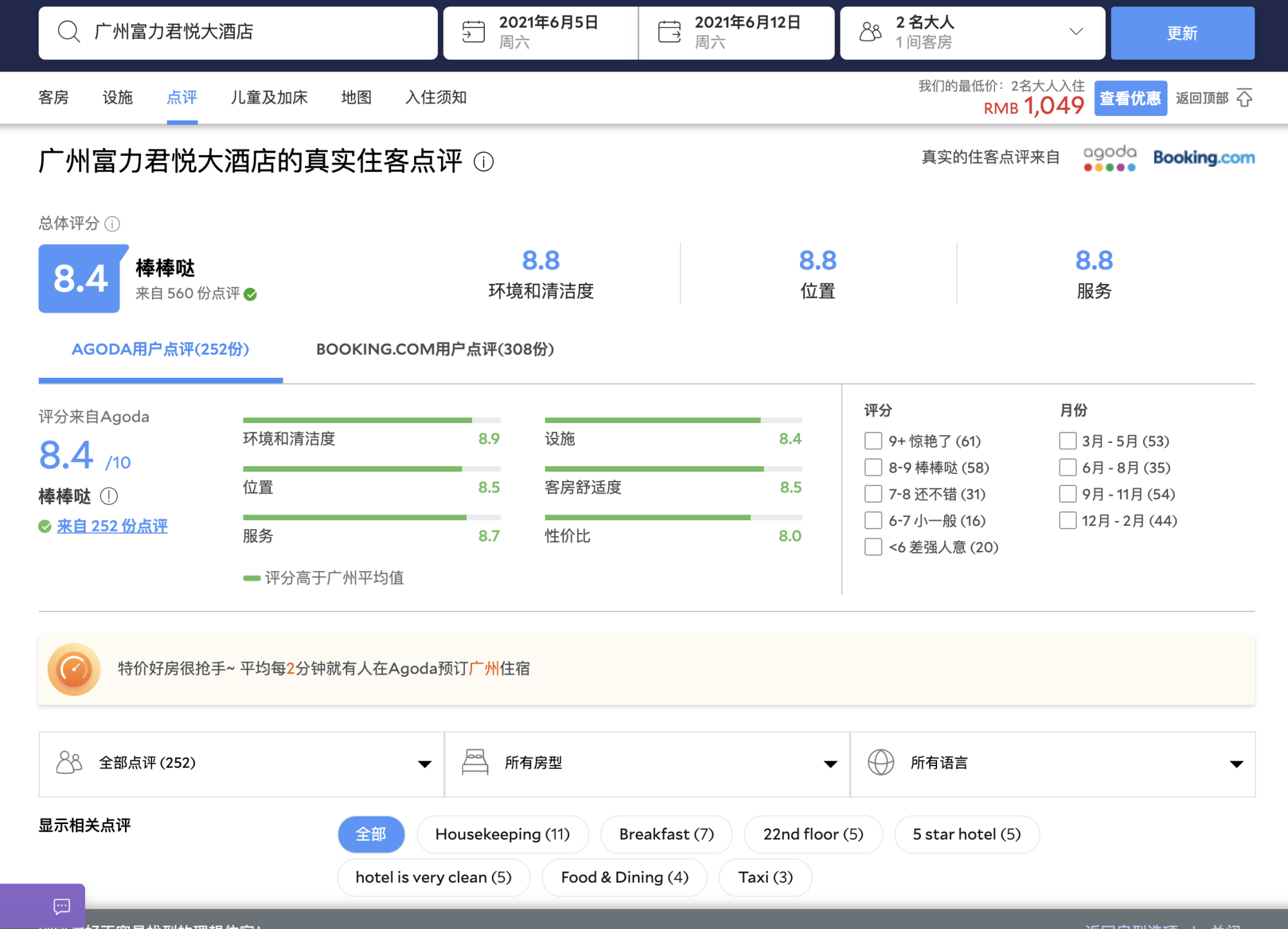This screenshot has width=1288, height=929.
Task: Click info icon beside 棒棒哒 rating label
Action: (109, 496)
